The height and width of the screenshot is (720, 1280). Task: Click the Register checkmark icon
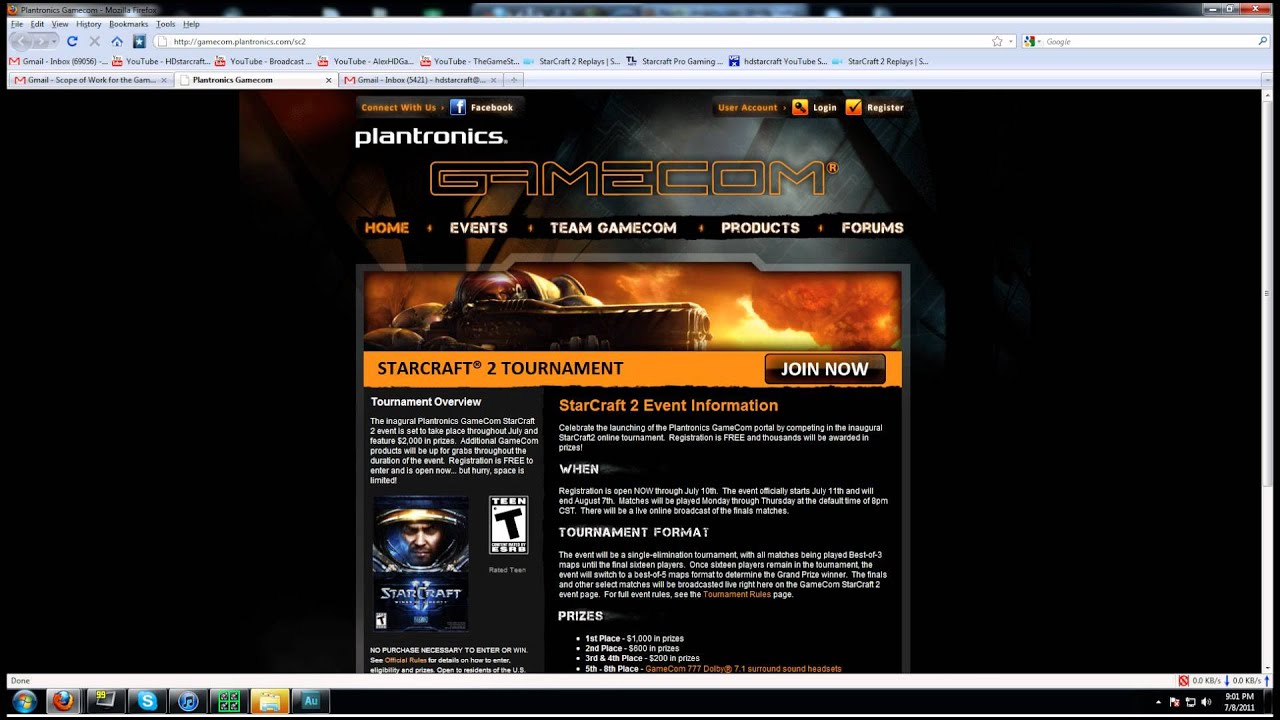pos(853,107)
